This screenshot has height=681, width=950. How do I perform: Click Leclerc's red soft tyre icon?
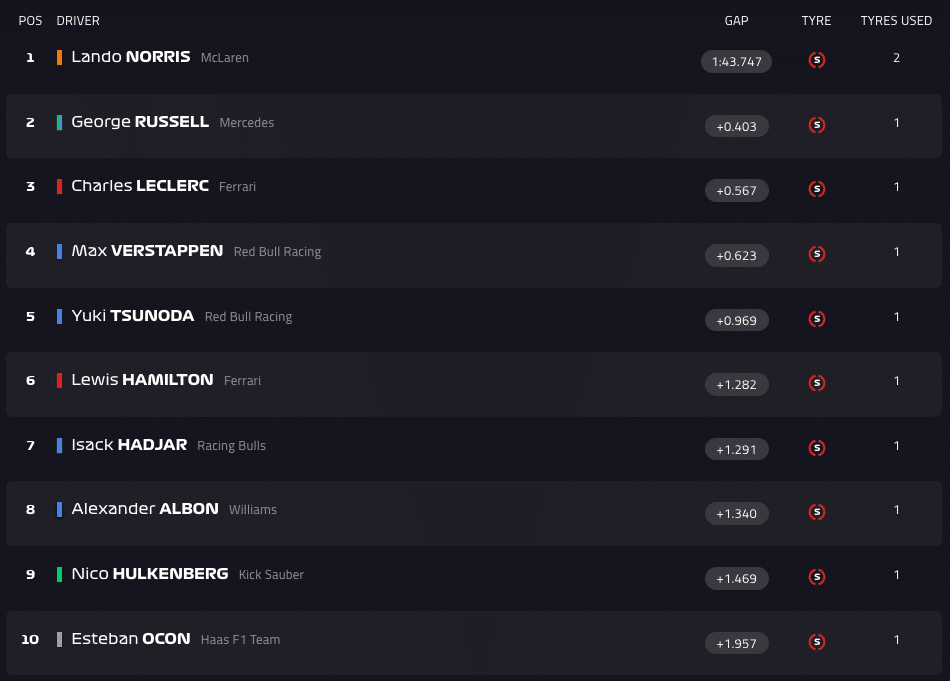(x=817, y=189)
